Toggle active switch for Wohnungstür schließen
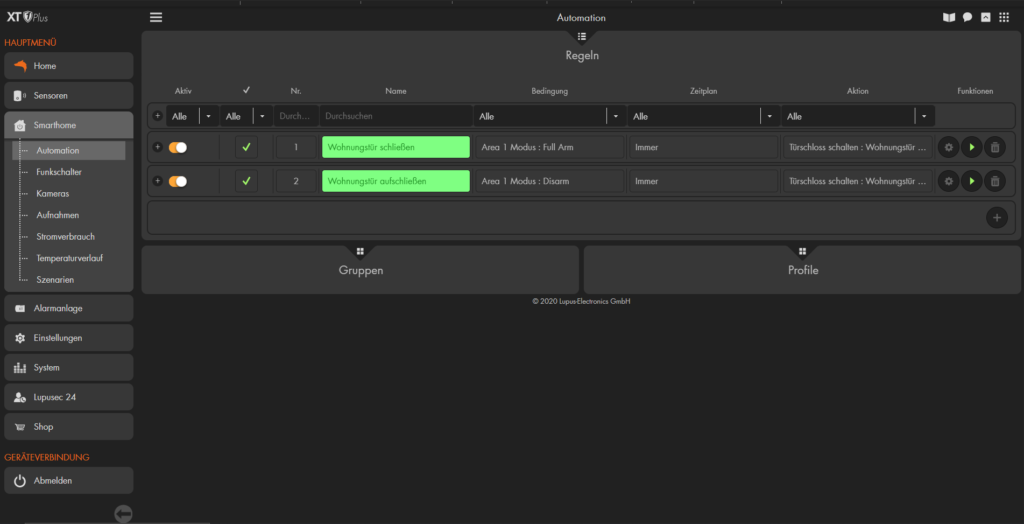 (x=178, y=148)
